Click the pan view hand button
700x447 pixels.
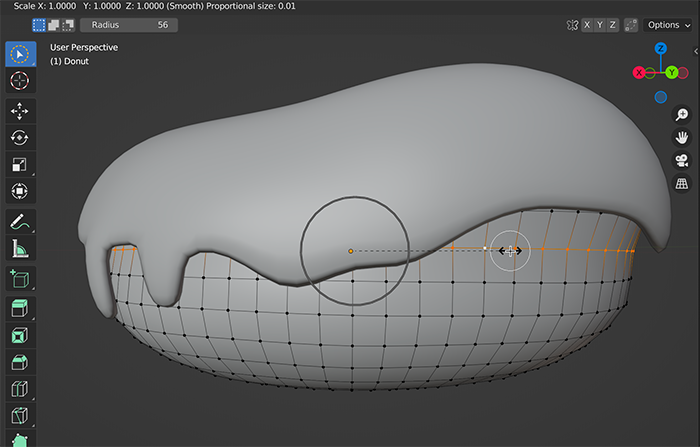(682, 138)
